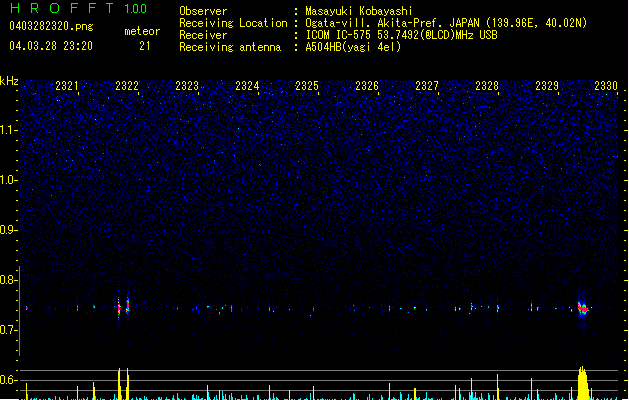Click the 2323 time axis marker
The width and height of the screenshot is (629, 400).
pos(187,86)
